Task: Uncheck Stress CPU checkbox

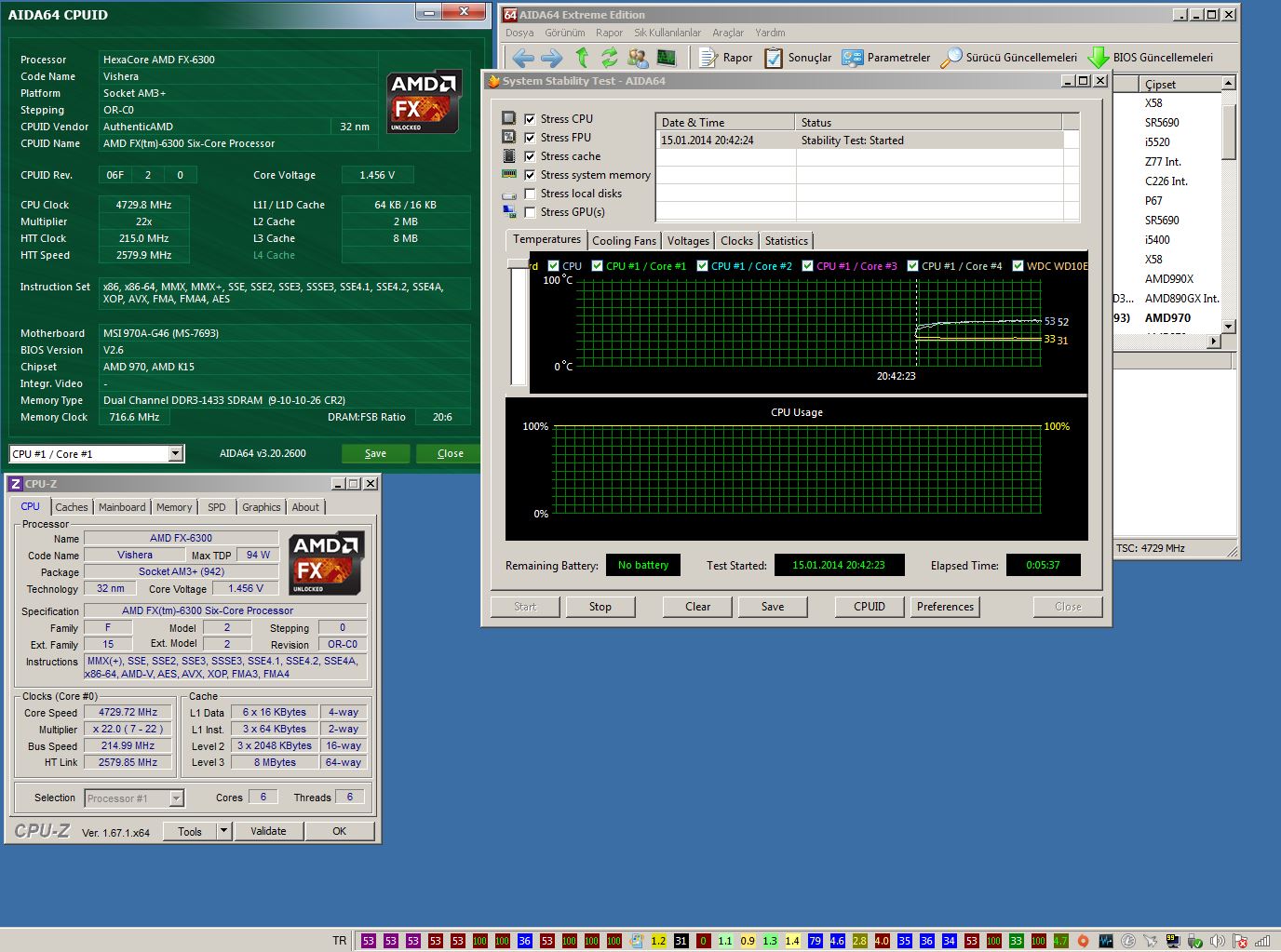Action: click(530, 119)
